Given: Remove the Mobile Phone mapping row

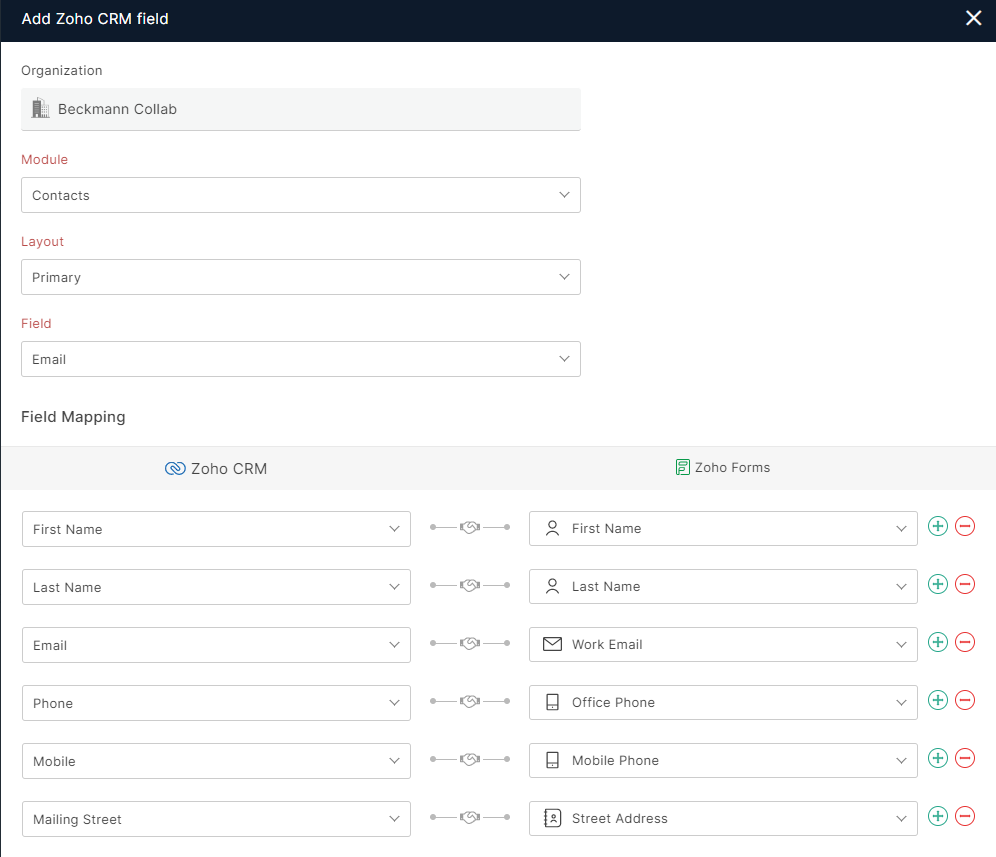Looking at the screenshot, I should tap(965, 758).
